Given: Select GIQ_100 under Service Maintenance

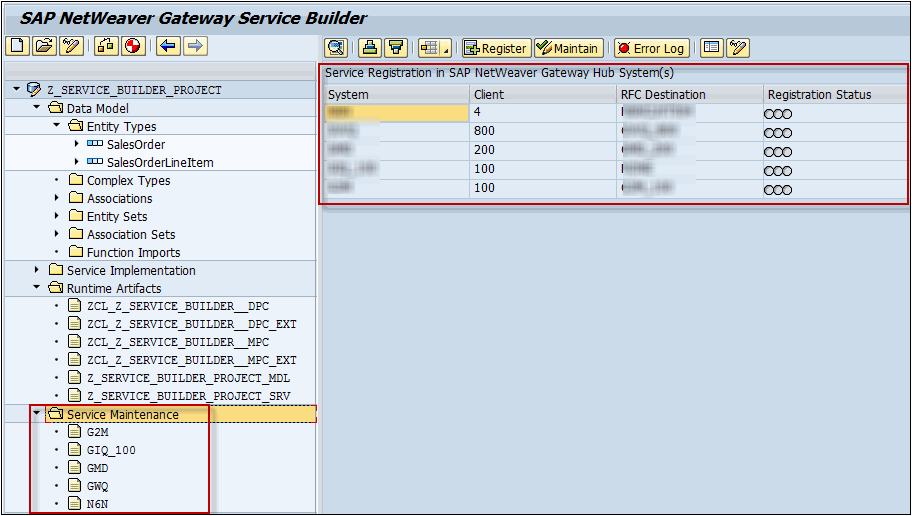Looking at the screenshot, I should tap(110, 450).
